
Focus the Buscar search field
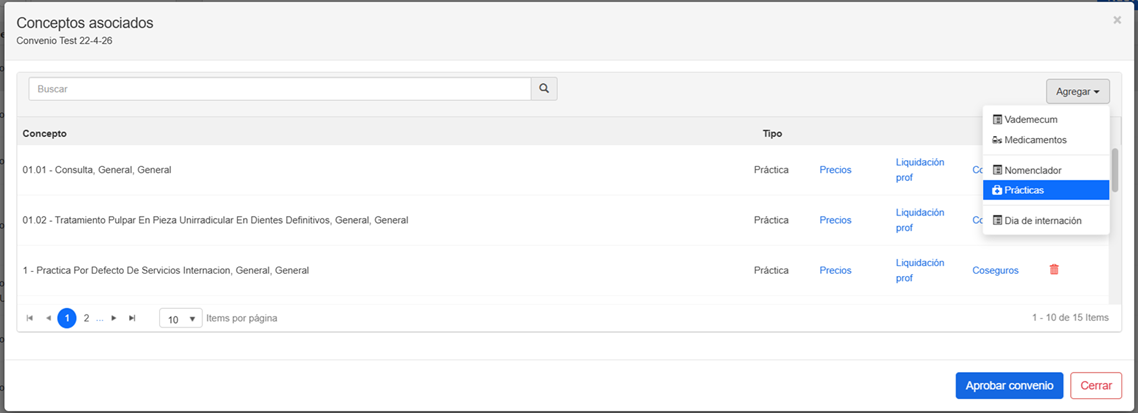[x=280, y=89]
